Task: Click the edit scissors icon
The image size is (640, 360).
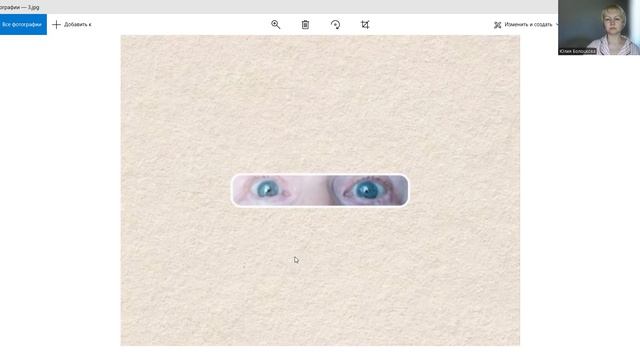Action: (497, 25)
